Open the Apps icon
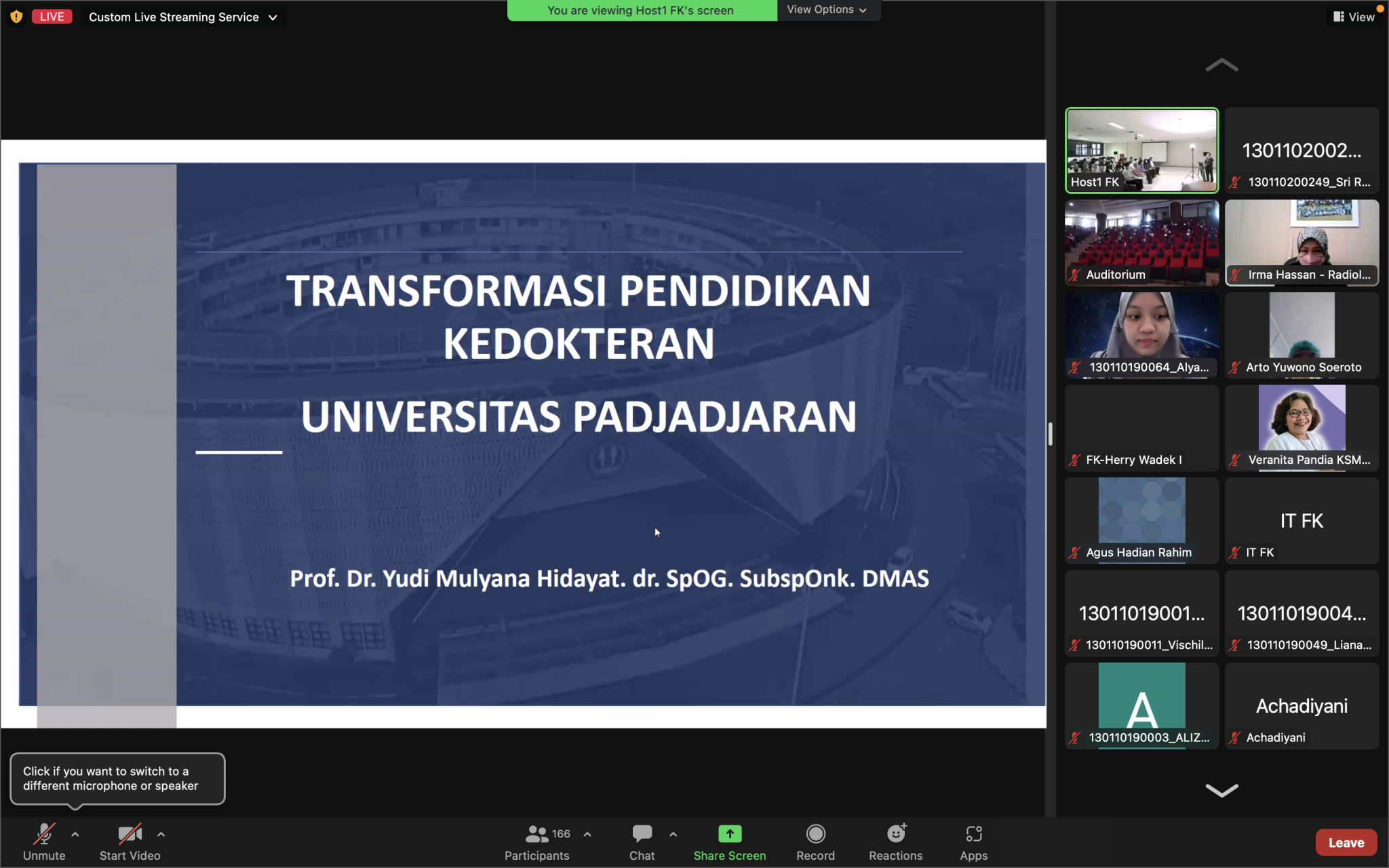The image size is (1389, 868). [x=974, y=833]
